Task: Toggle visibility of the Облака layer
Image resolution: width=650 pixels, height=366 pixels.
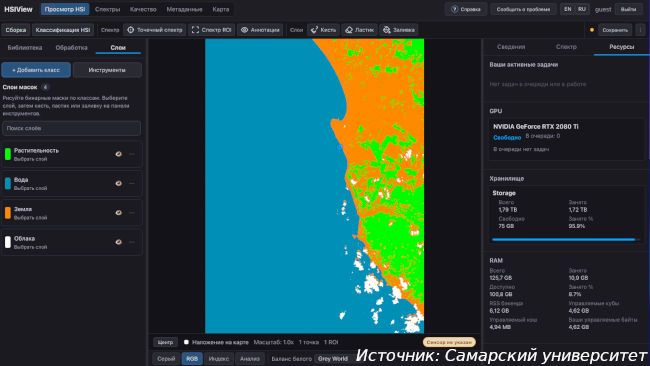Action: [119, 242]
